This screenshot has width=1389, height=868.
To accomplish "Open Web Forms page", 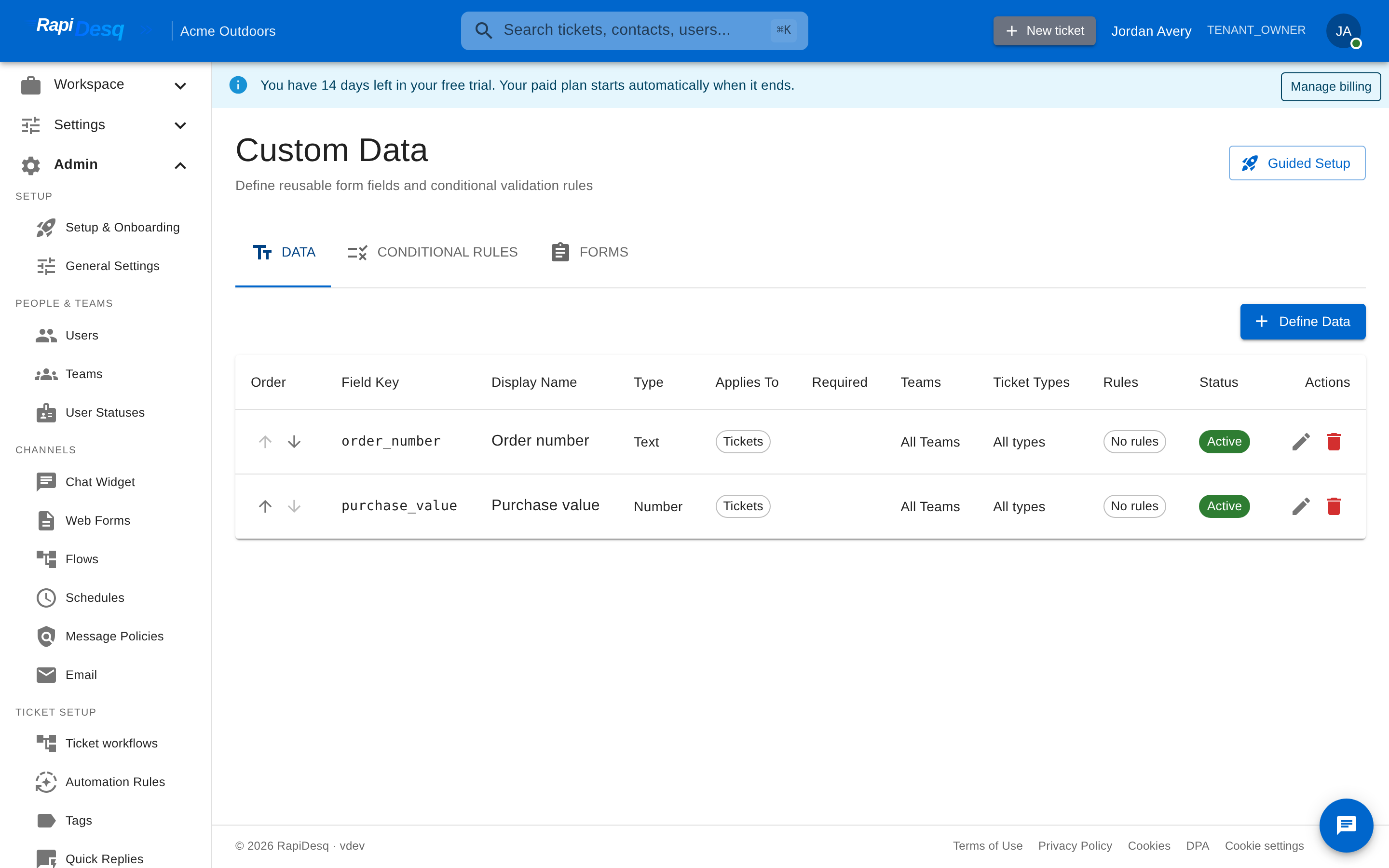I will click(106, 520).
